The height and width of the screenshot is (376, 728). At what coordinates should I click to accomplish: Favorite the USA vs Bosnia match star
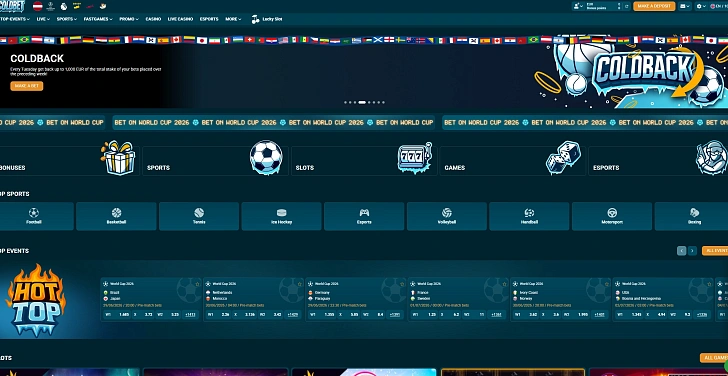tap(709, 284)
